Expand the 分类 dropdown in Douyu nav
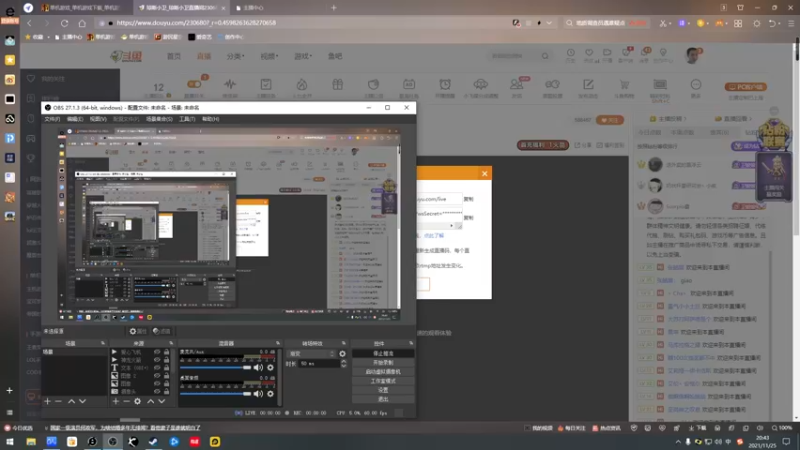 [x=235, y=56]
